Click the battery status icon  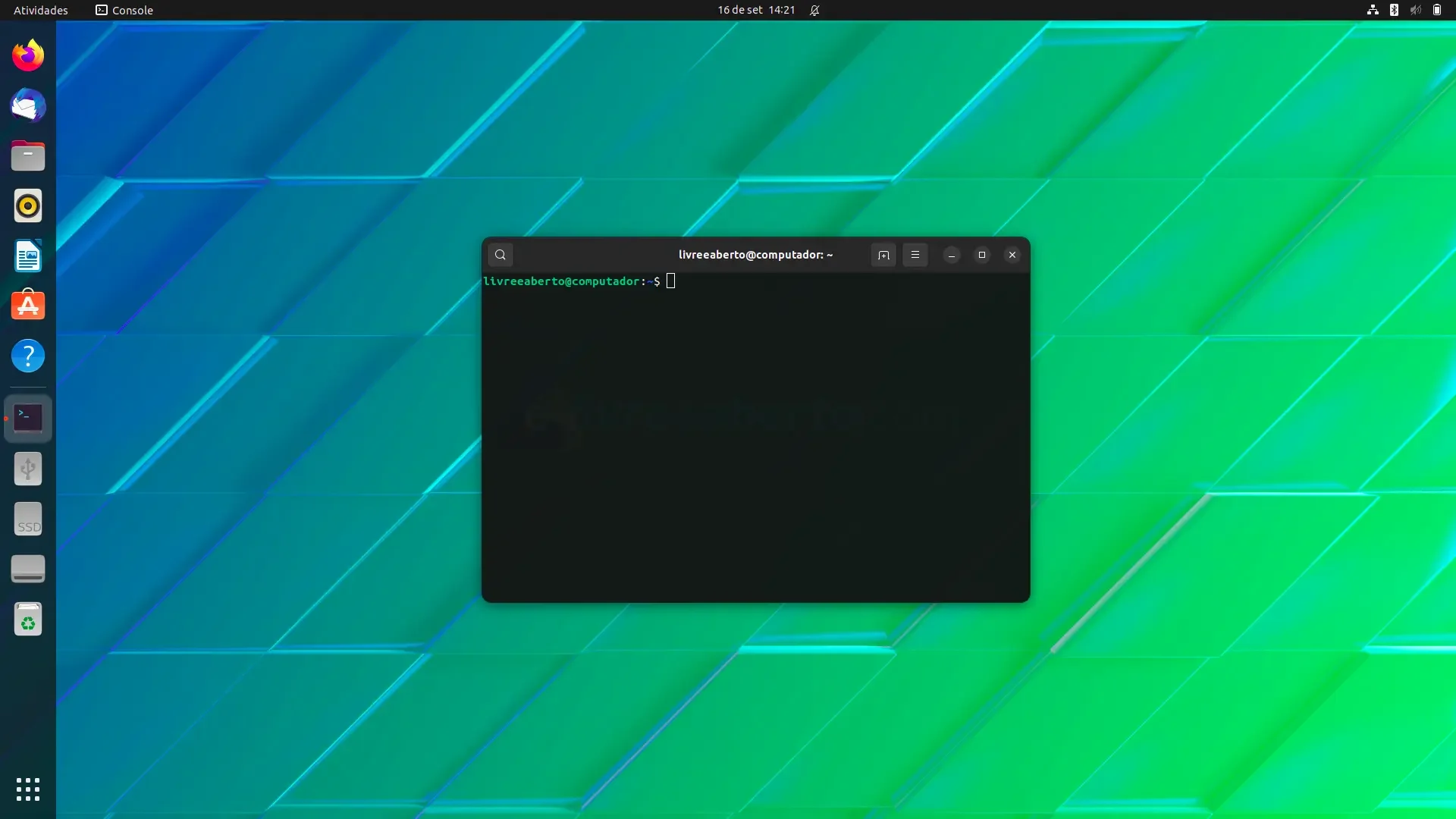(x=1437, y=10)
